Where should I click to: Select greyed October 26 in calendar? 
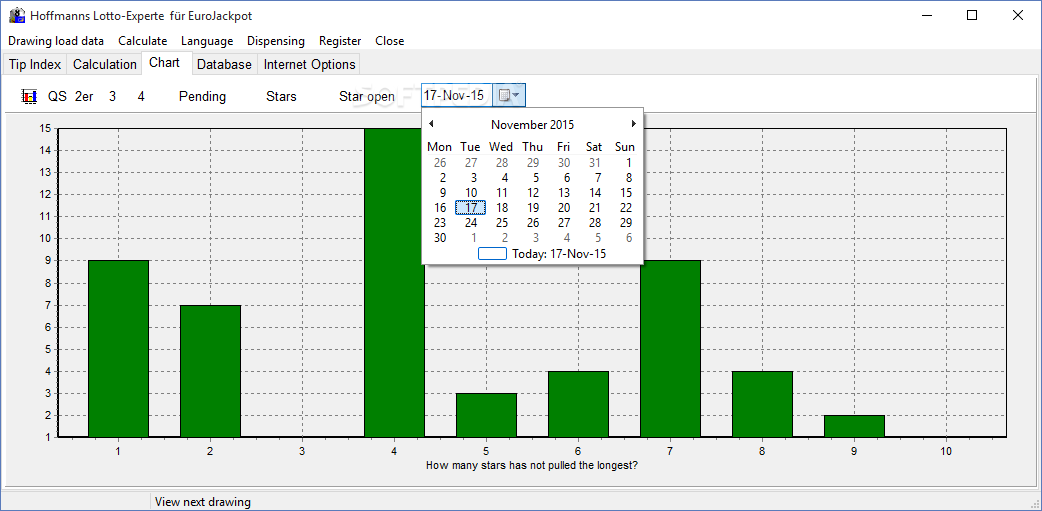(x=440, y=162)
